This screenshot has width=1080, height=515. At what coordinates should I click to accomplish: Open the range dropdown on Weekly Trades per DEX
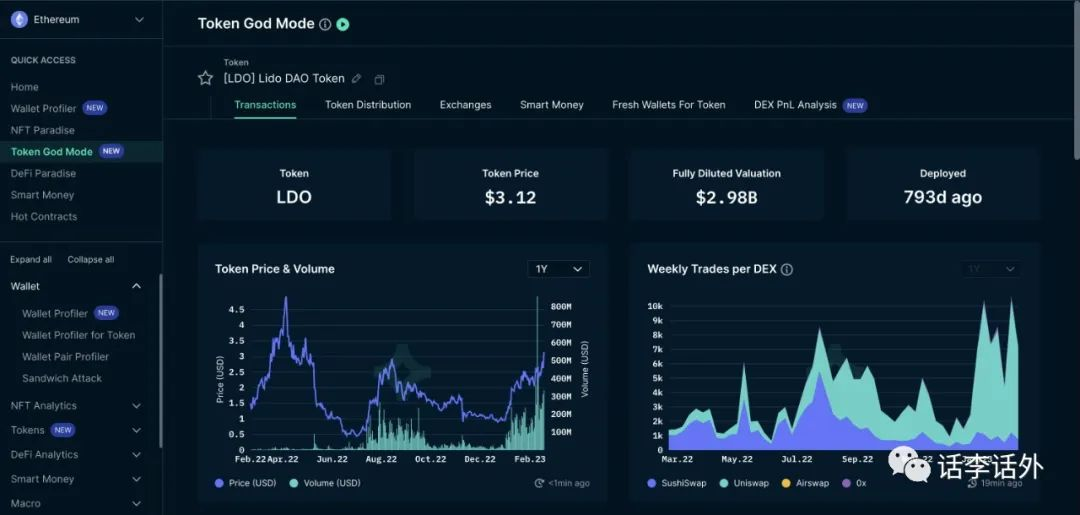point(991,269)
